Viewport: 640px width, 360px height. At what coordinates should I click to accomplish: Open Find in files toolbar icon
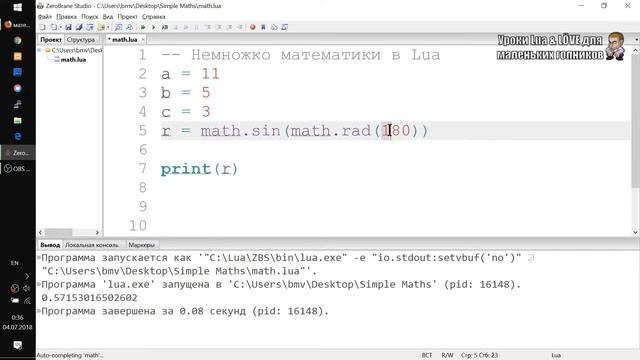(x=129, y=27)
